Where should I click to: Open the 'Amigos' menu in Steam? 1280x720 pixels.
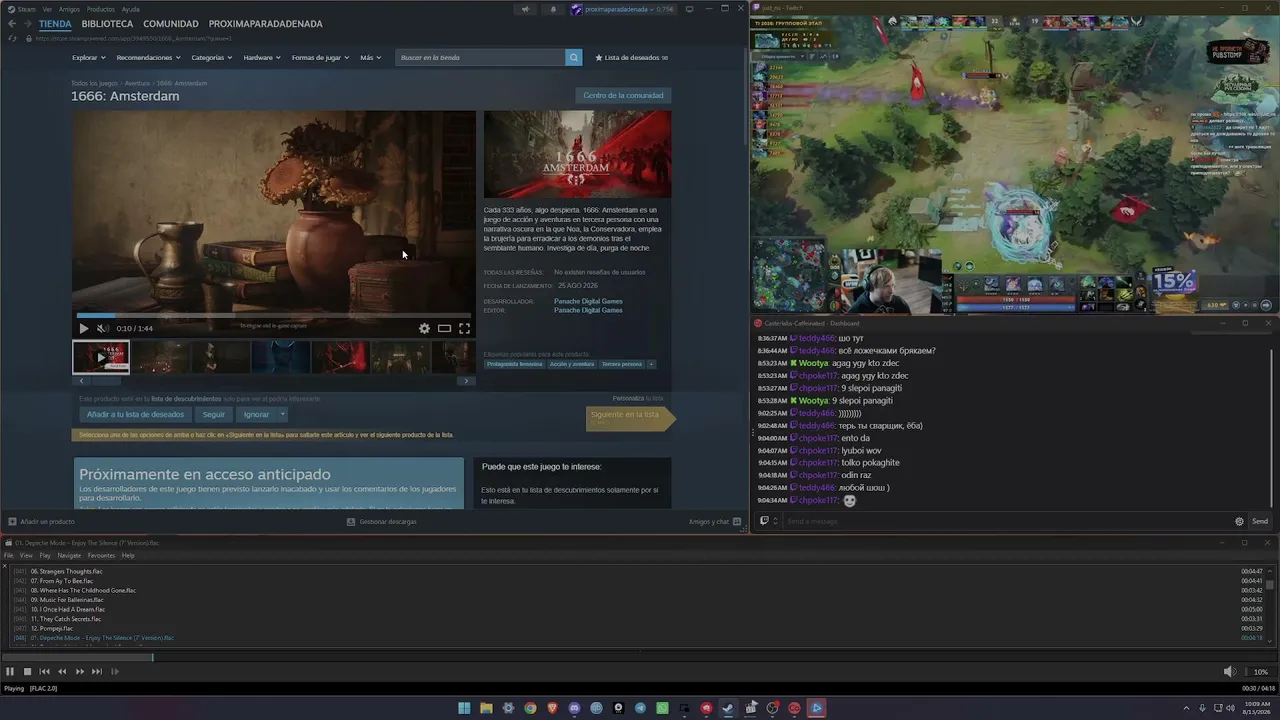(x=69, y=9)
